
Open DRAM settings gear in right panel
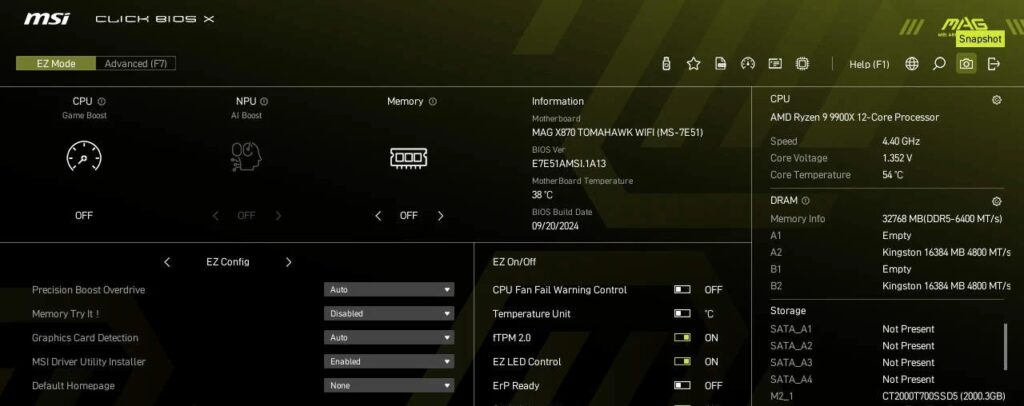pyautogui.click(x=997, y=201)
